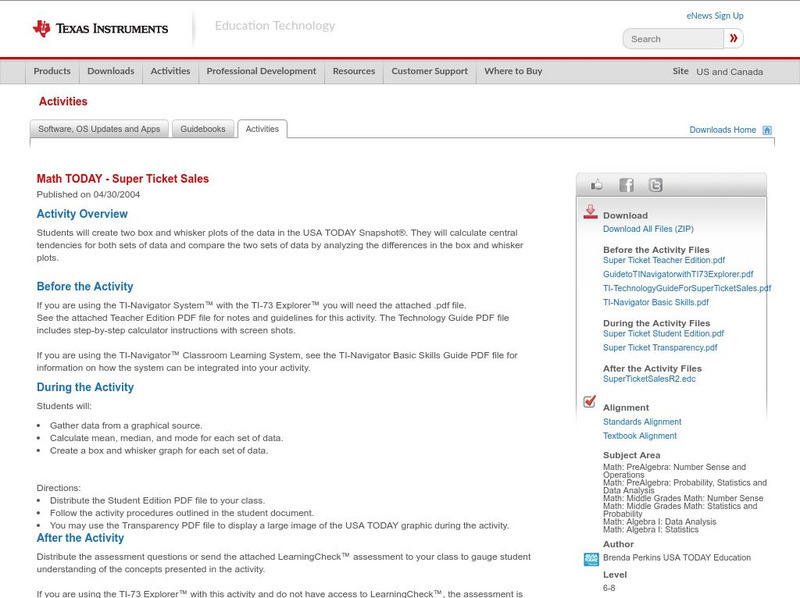Go to Downloads Home link
Screen dimensions: 800x598
[722, 130]
